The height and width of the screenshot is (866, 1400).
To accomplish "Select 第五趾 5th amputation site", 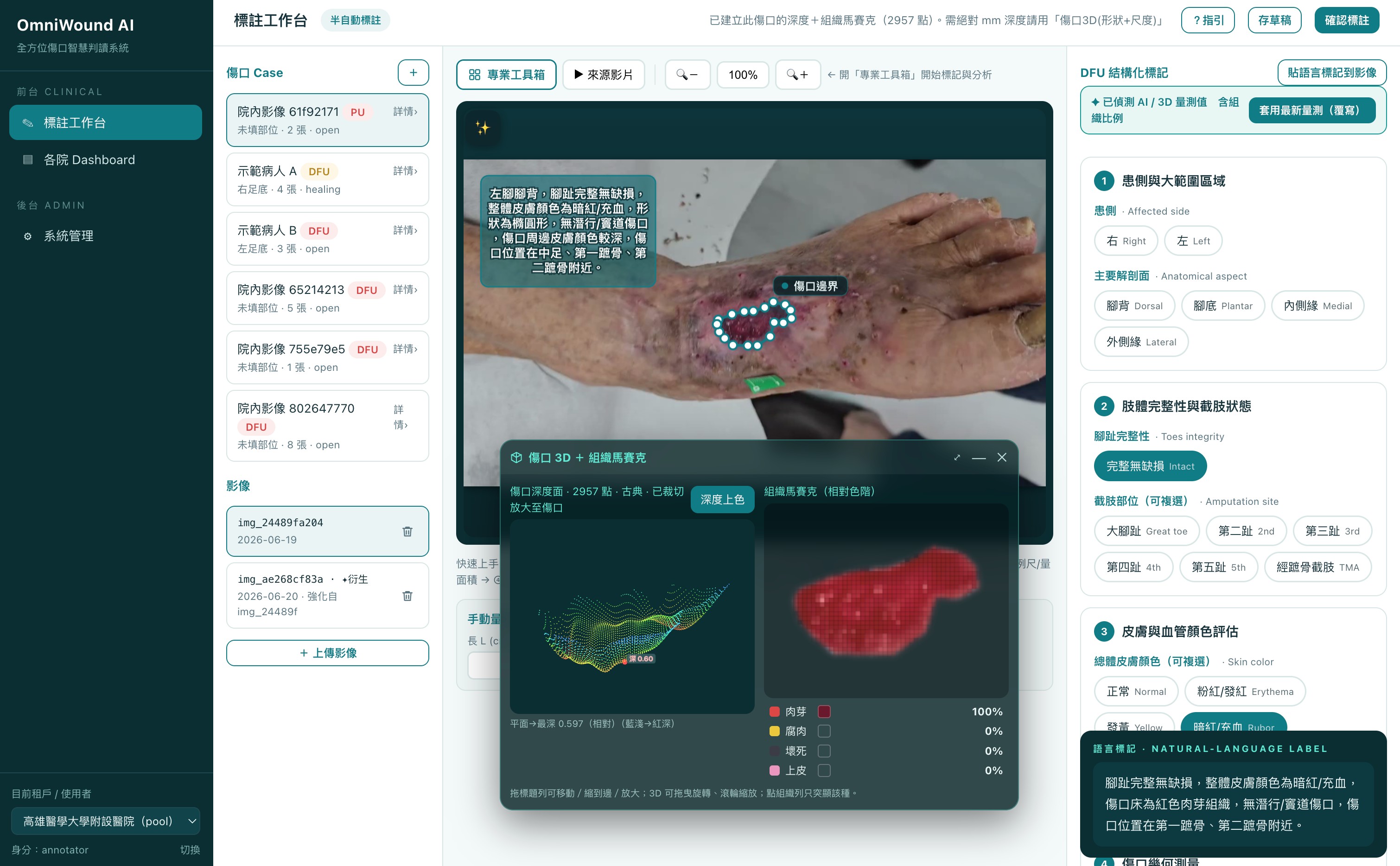I will click(x=1218, y=567).
